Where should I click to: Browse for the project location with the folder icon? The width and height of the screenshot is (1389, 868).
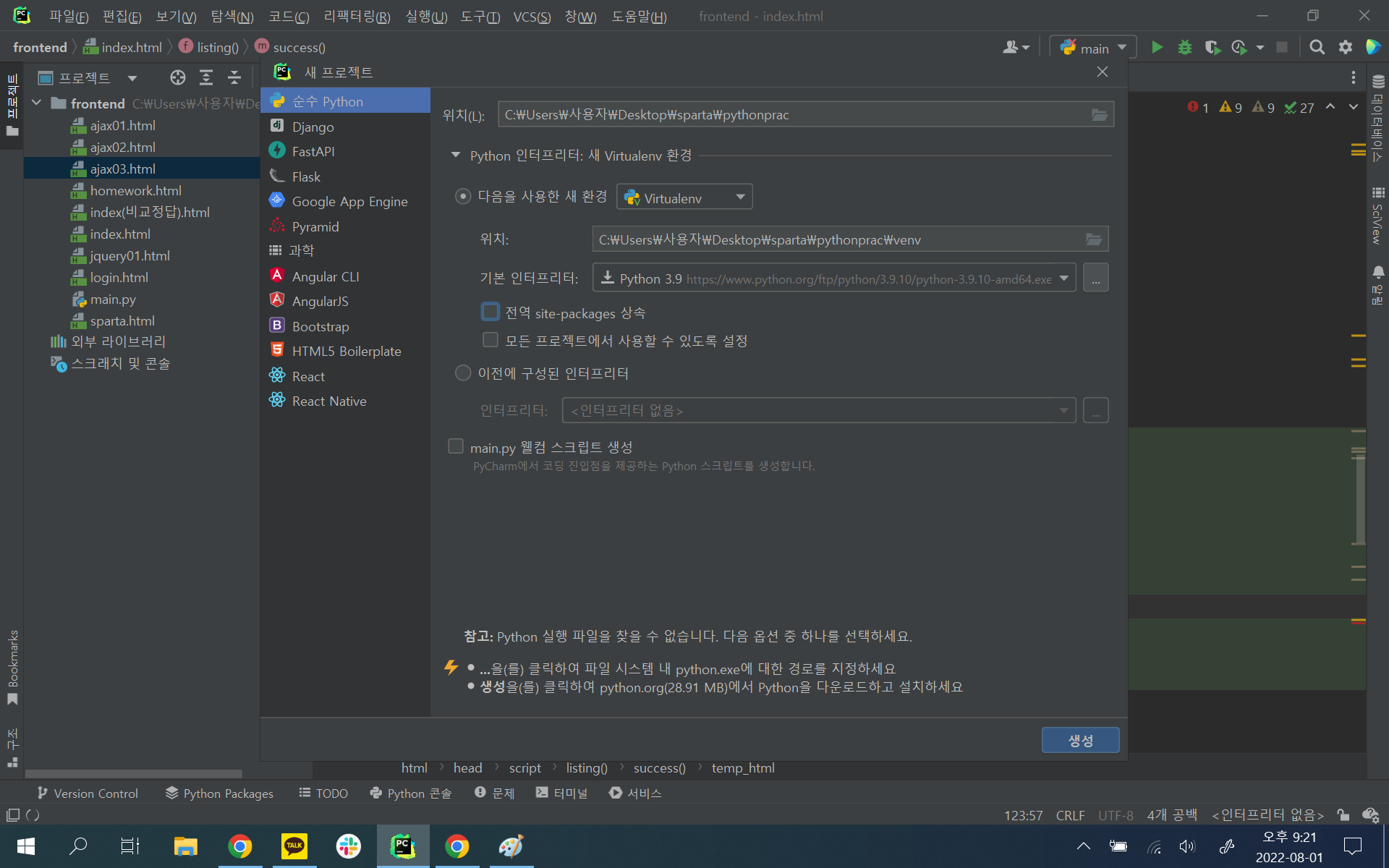click(x=1100, y=115)
